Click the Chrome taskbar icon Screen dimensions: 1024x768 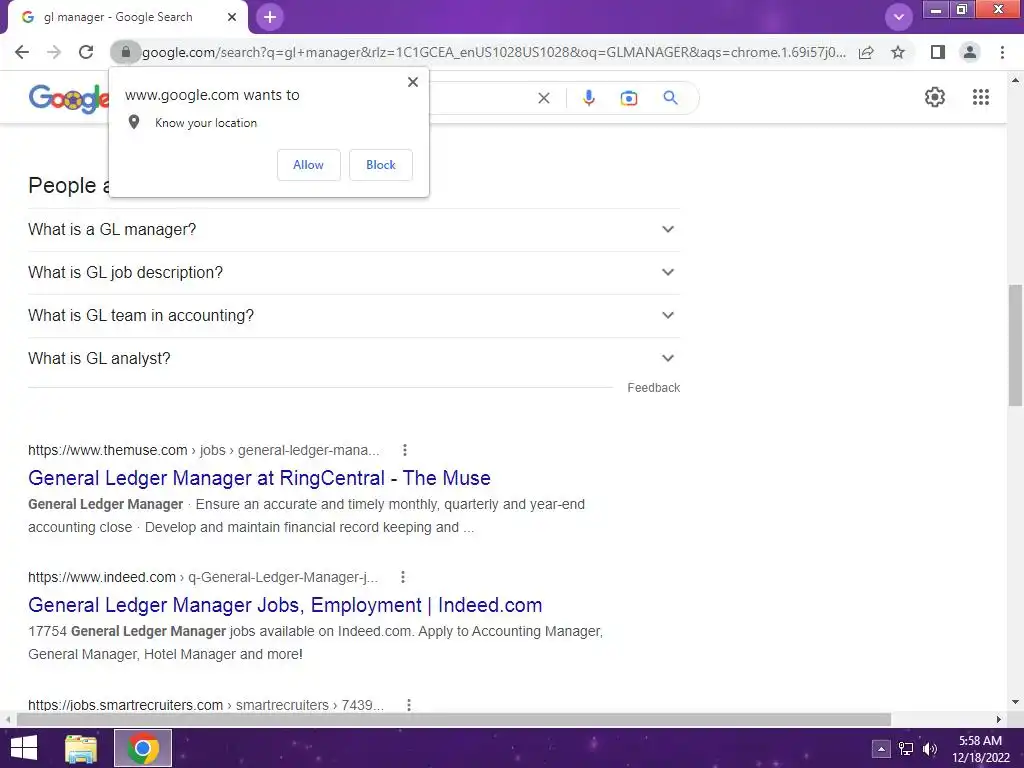143,748
